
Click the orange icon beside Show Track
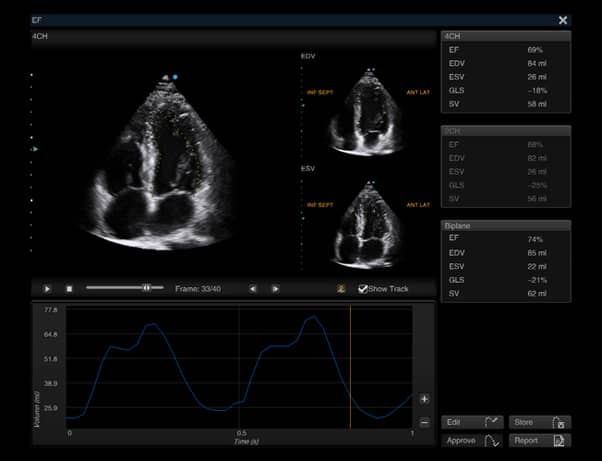click(341, 289)
